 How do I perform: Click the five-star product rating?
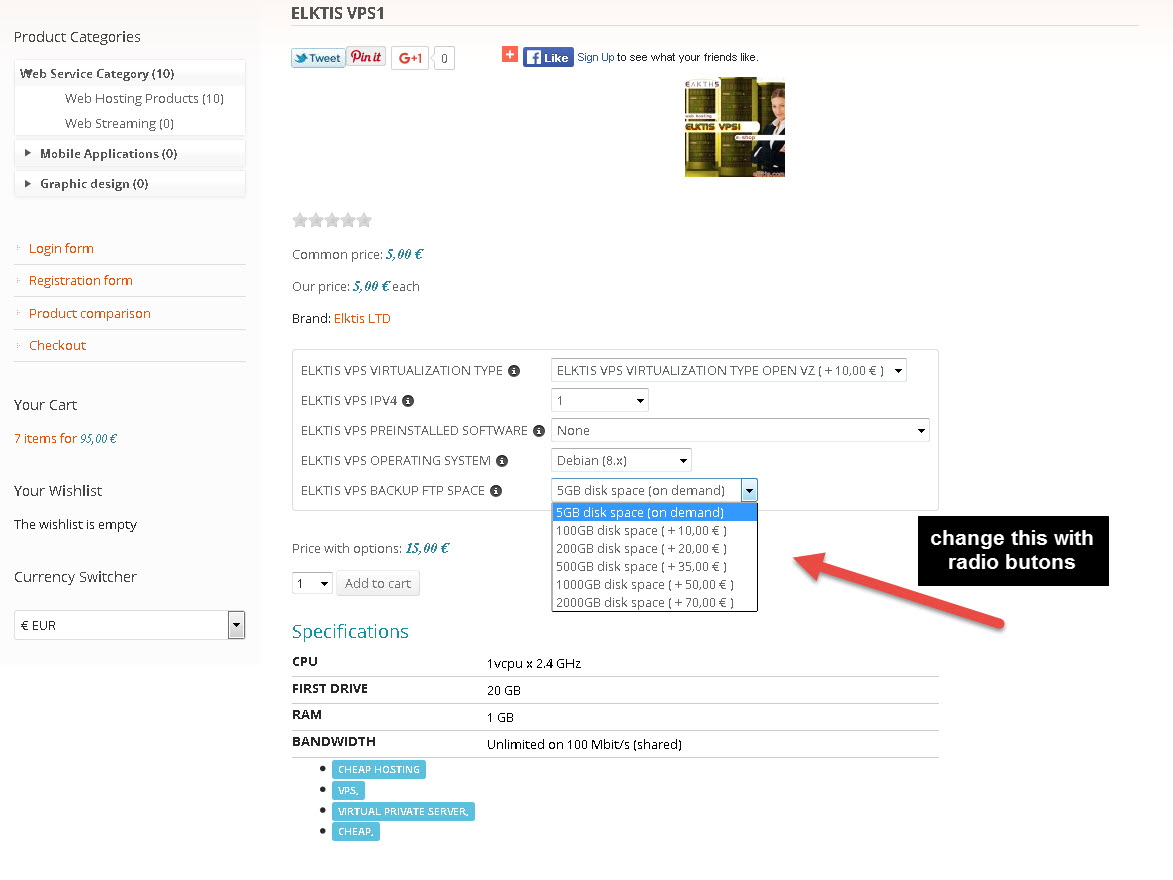pyautogui.click(x=331, y=220)
